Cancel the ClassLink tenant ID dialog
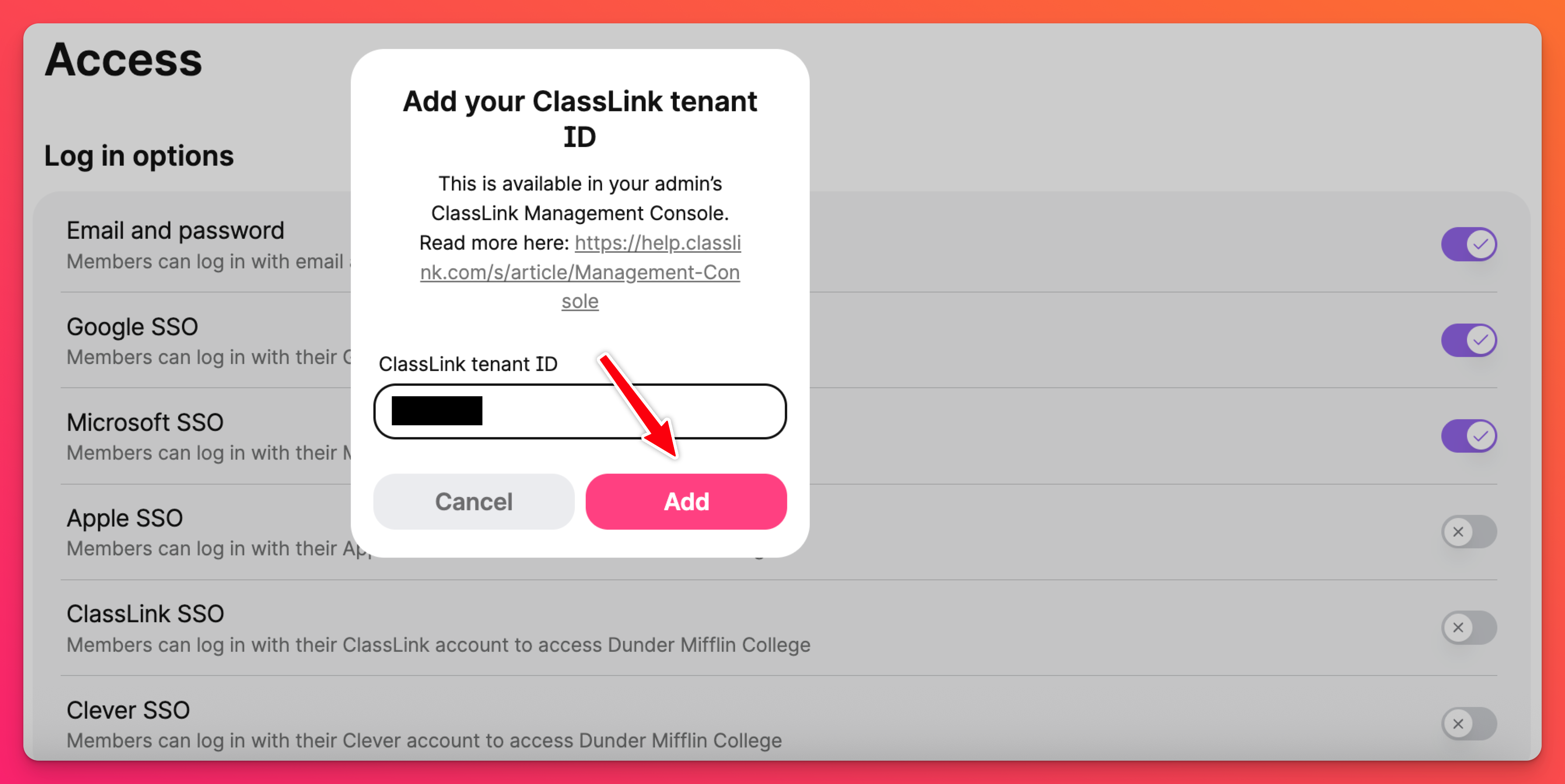 (x=473, y=502)
